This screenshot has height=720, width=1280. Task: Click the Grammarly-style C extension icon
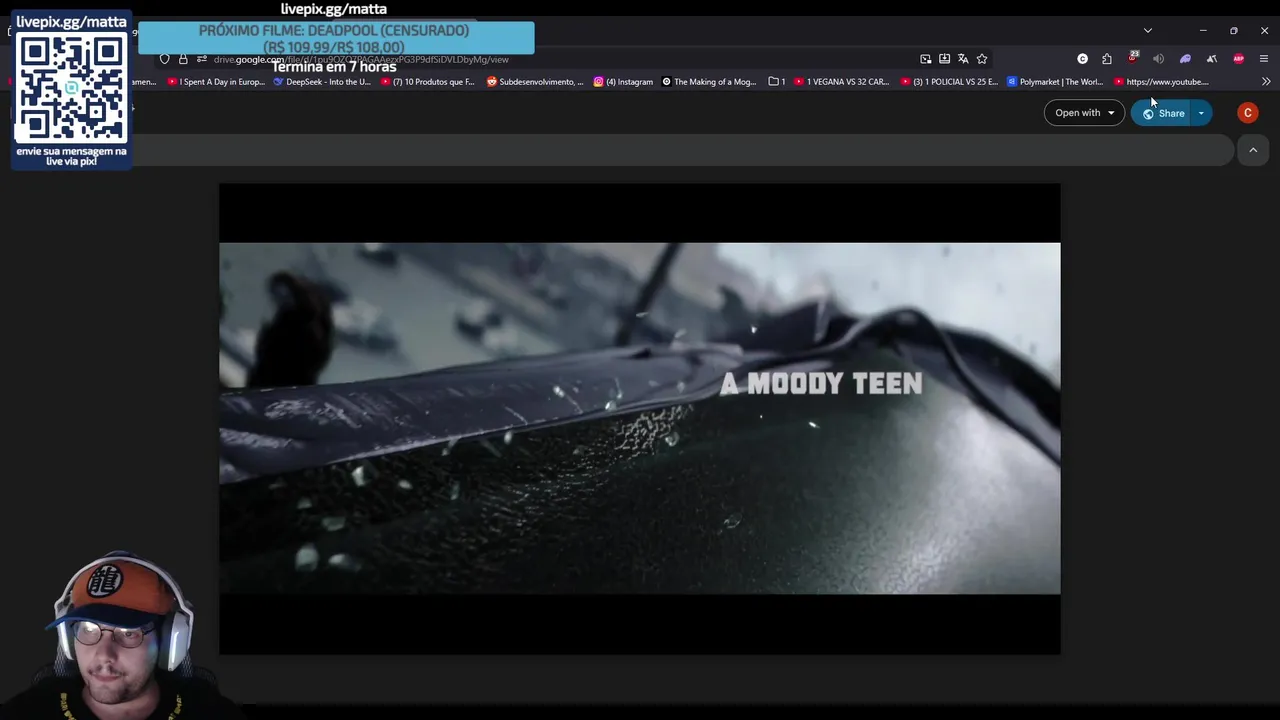[1082, 59]
